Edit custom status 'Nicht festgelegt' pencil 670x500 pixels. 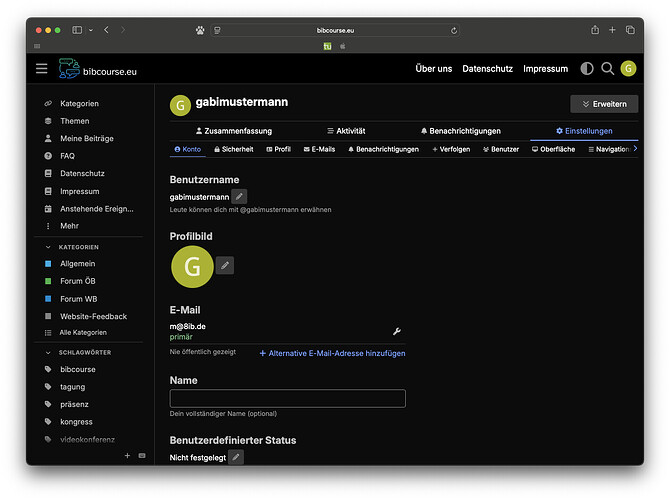[x=236, y=457]
